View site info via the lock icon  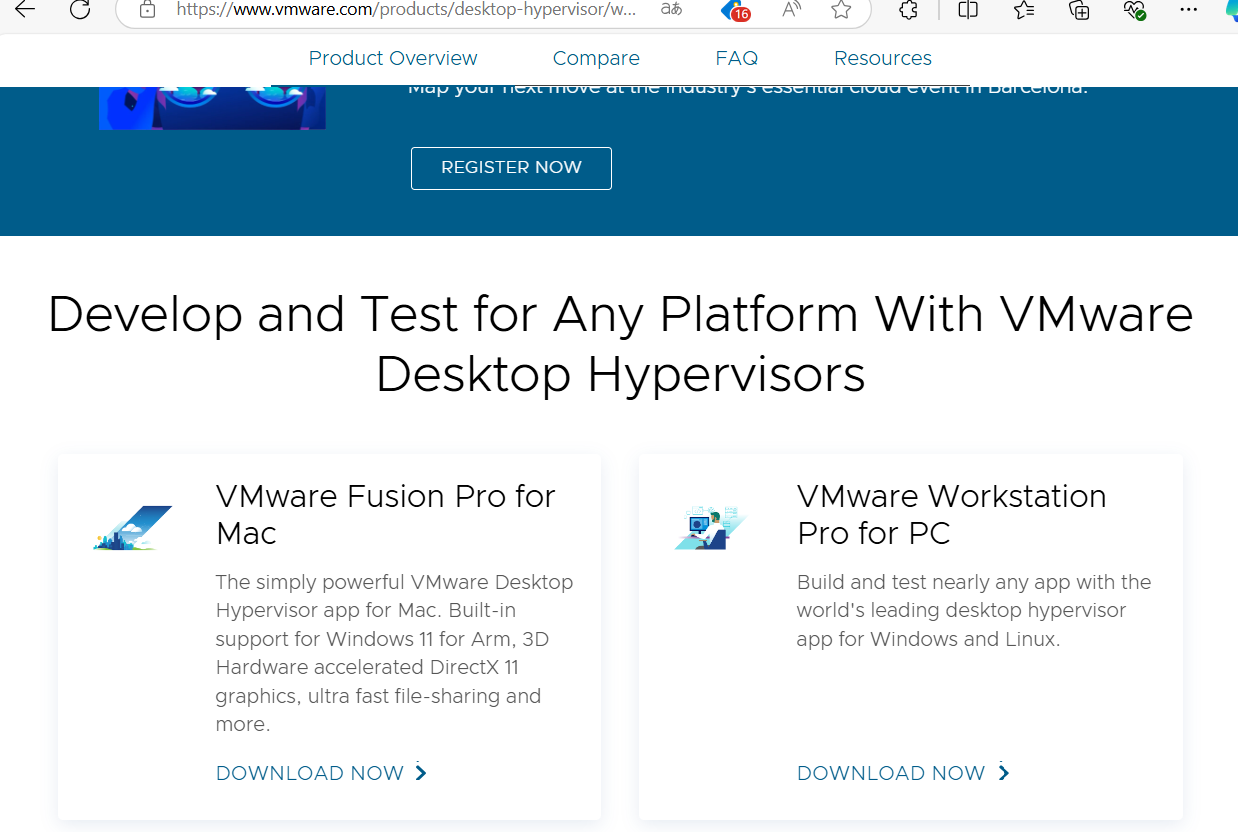pyautogui.click(x=147, y=10)
